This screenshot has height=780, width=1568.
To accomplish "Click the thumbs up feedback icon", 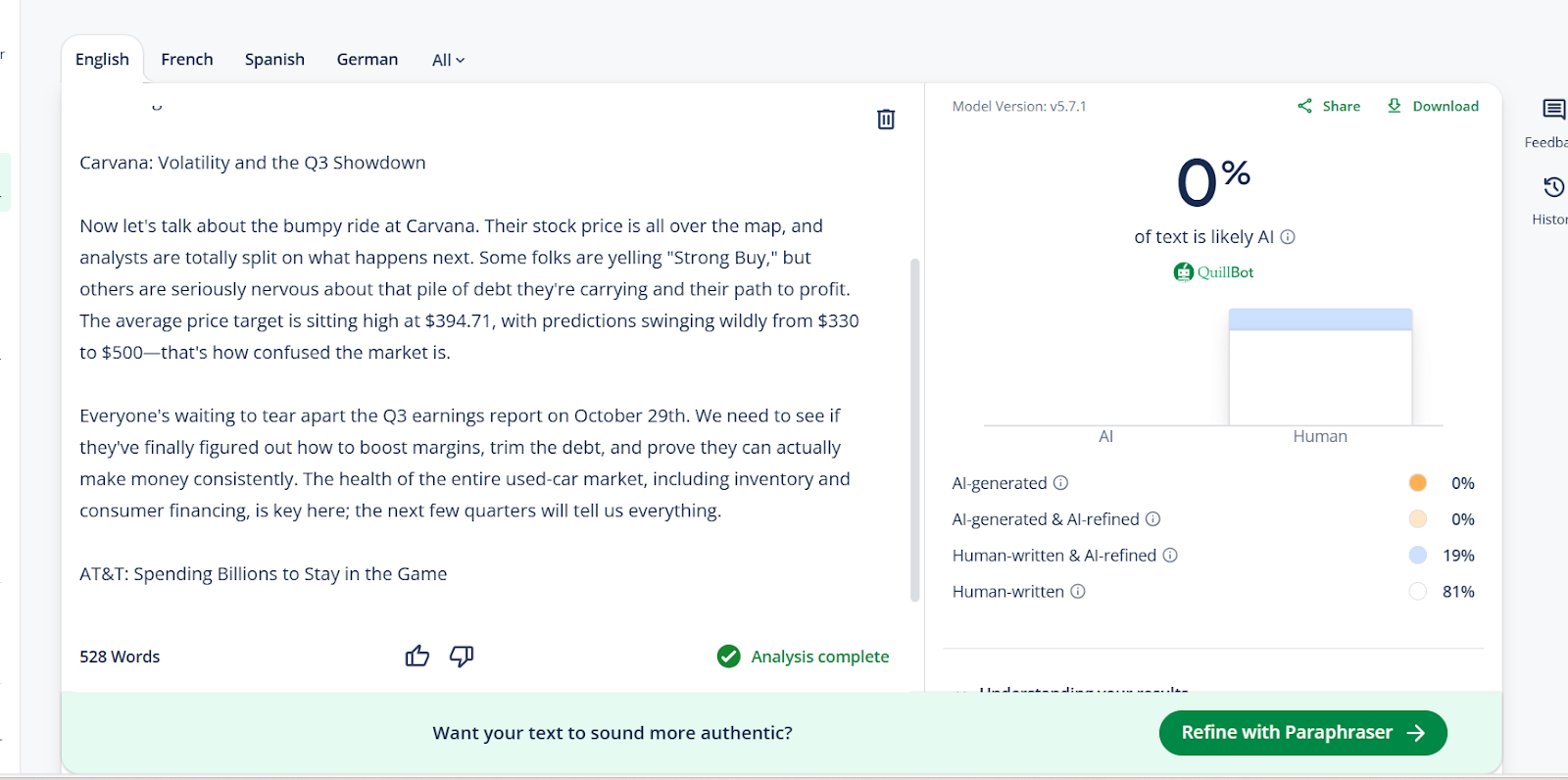I will coord(417,657).
